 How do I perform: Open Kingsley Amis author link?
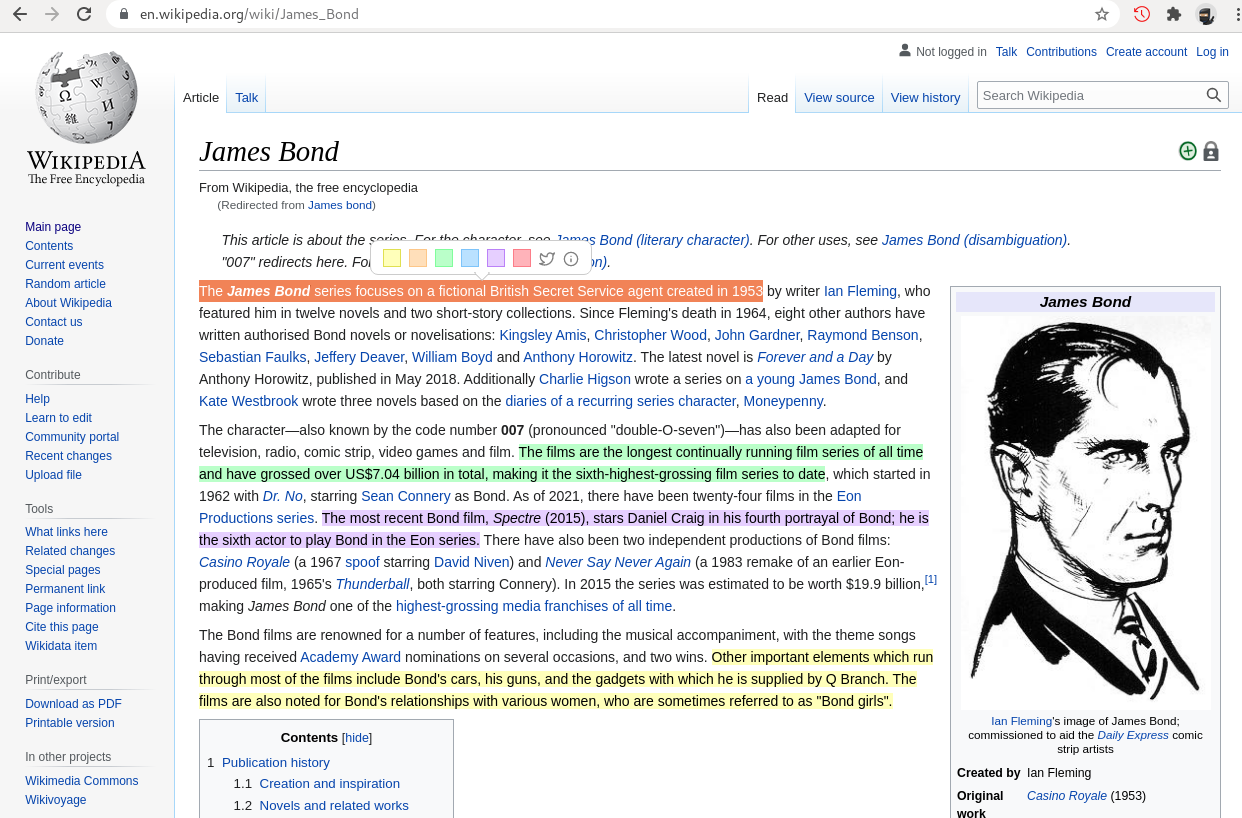click(x=543, y=335)
